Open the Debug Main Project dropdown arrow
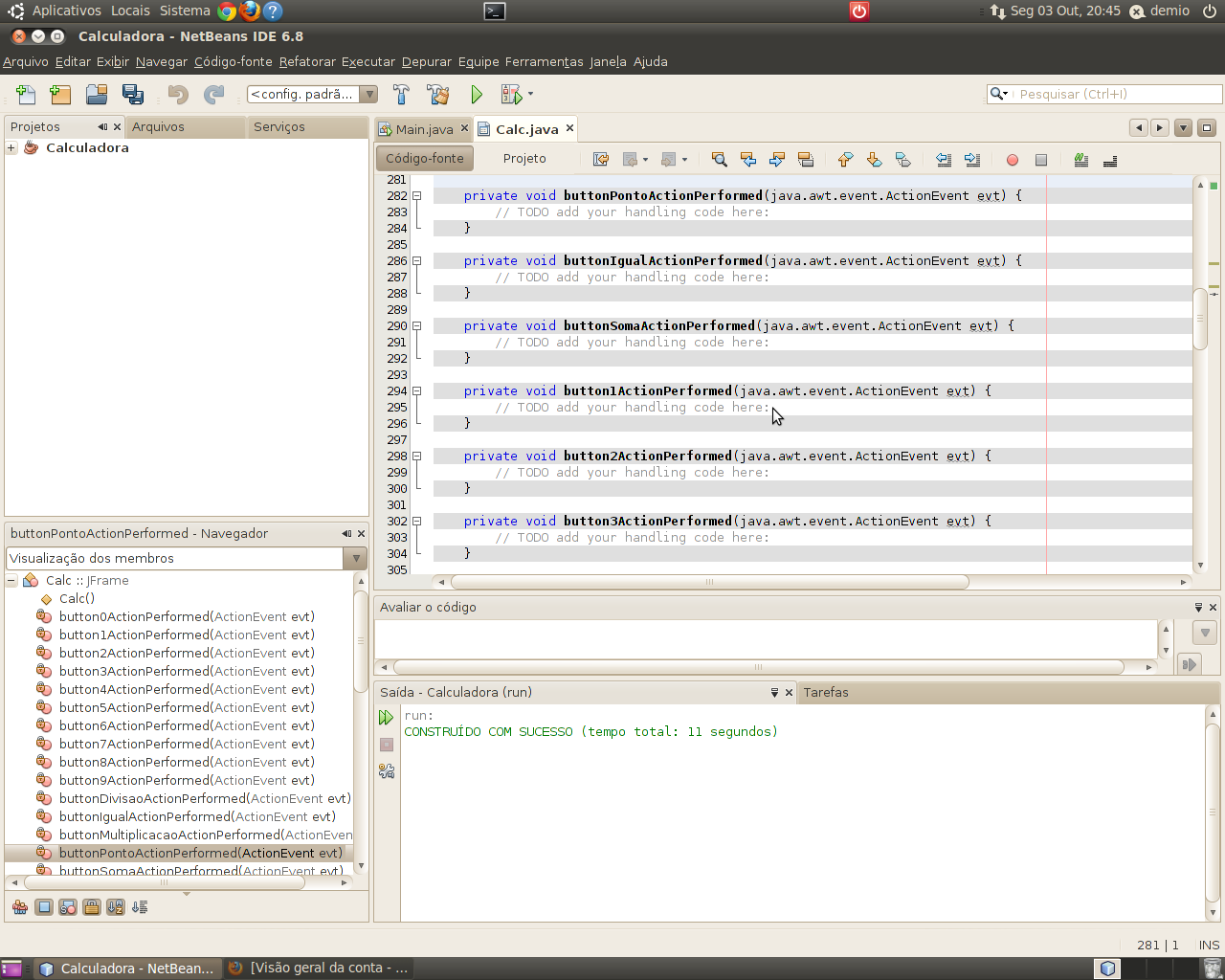This screenshot has height=980, width=1225. point(530,94)
